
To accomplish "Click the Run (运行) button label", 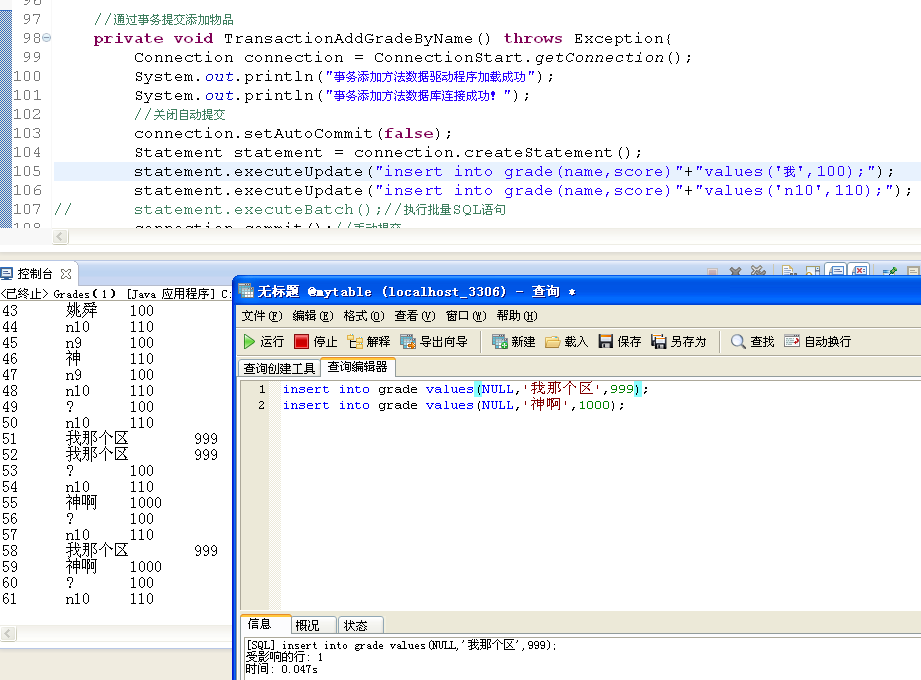I will coord(272,342).
